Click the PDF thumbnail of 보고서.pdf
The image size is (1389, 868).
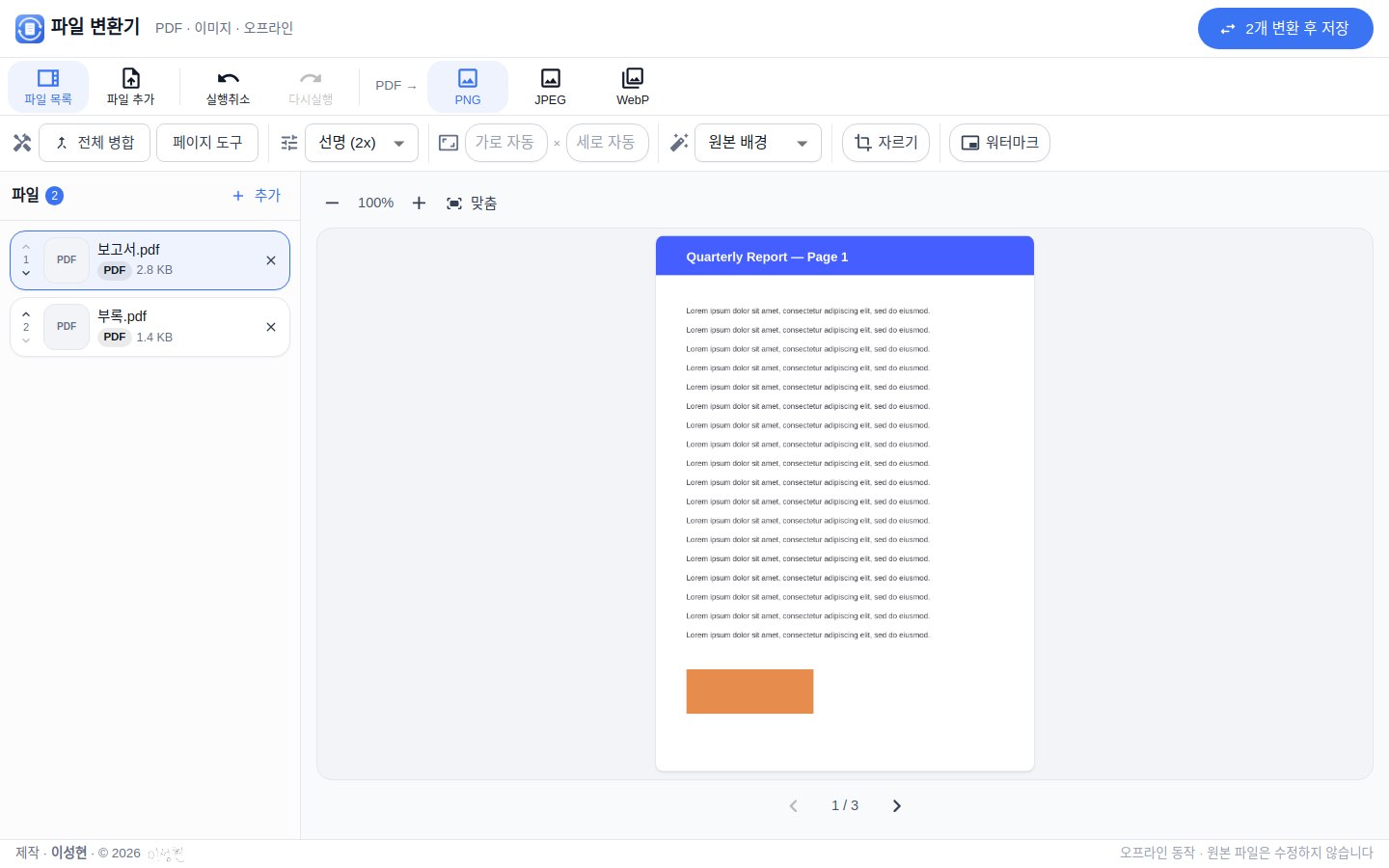67,260
